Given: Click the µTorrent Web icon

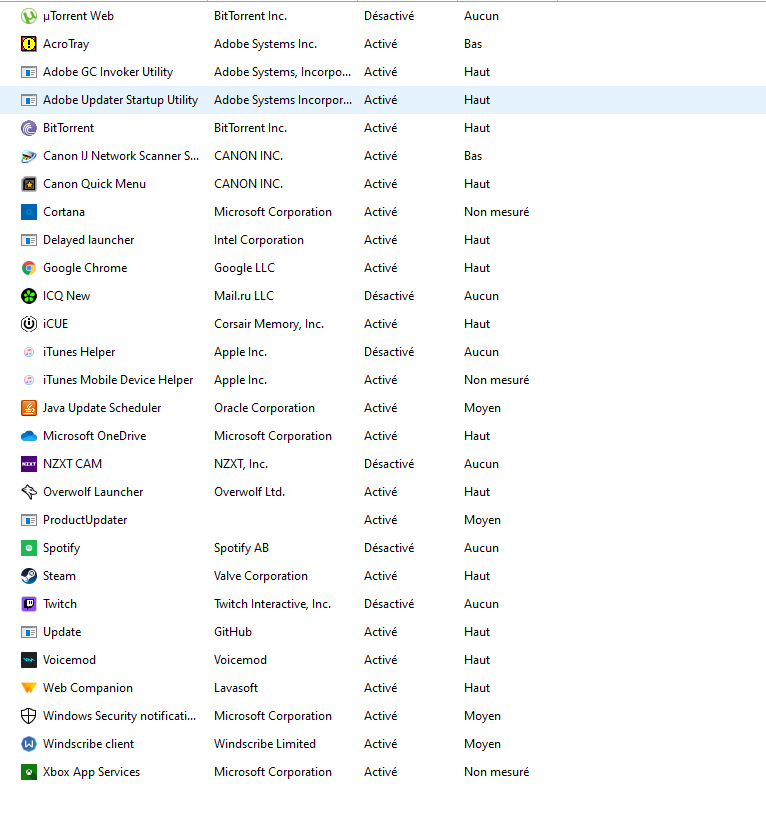Looking at the screenshot, I should point(28,16).
